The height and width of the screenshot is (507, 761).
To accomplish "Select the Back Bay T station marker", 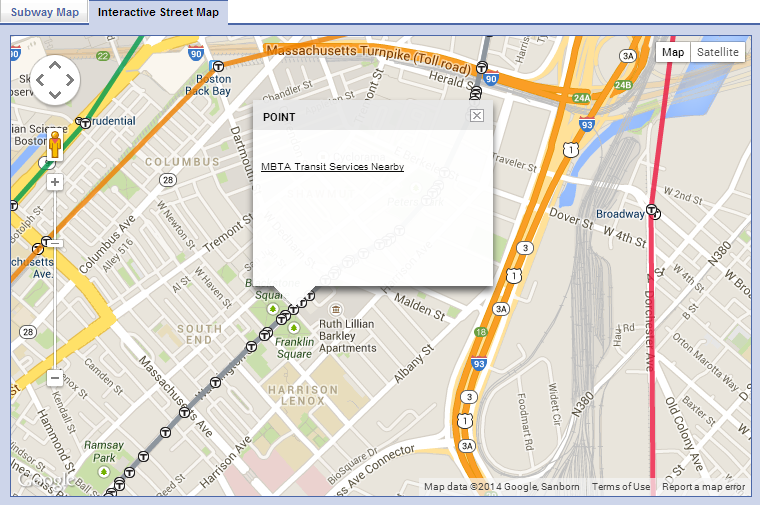I will point(218,66).
